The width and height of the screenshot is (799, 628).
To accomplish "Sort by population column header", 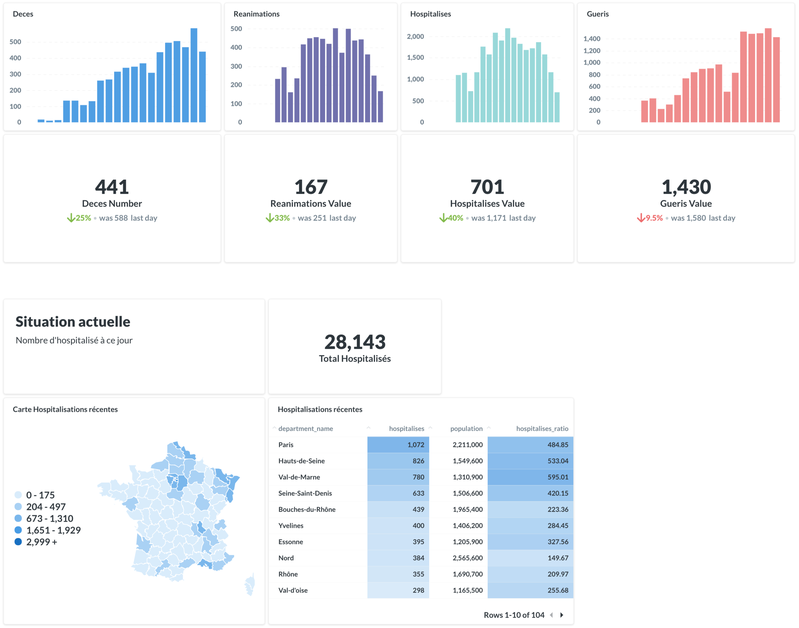I will pos(466,429).
